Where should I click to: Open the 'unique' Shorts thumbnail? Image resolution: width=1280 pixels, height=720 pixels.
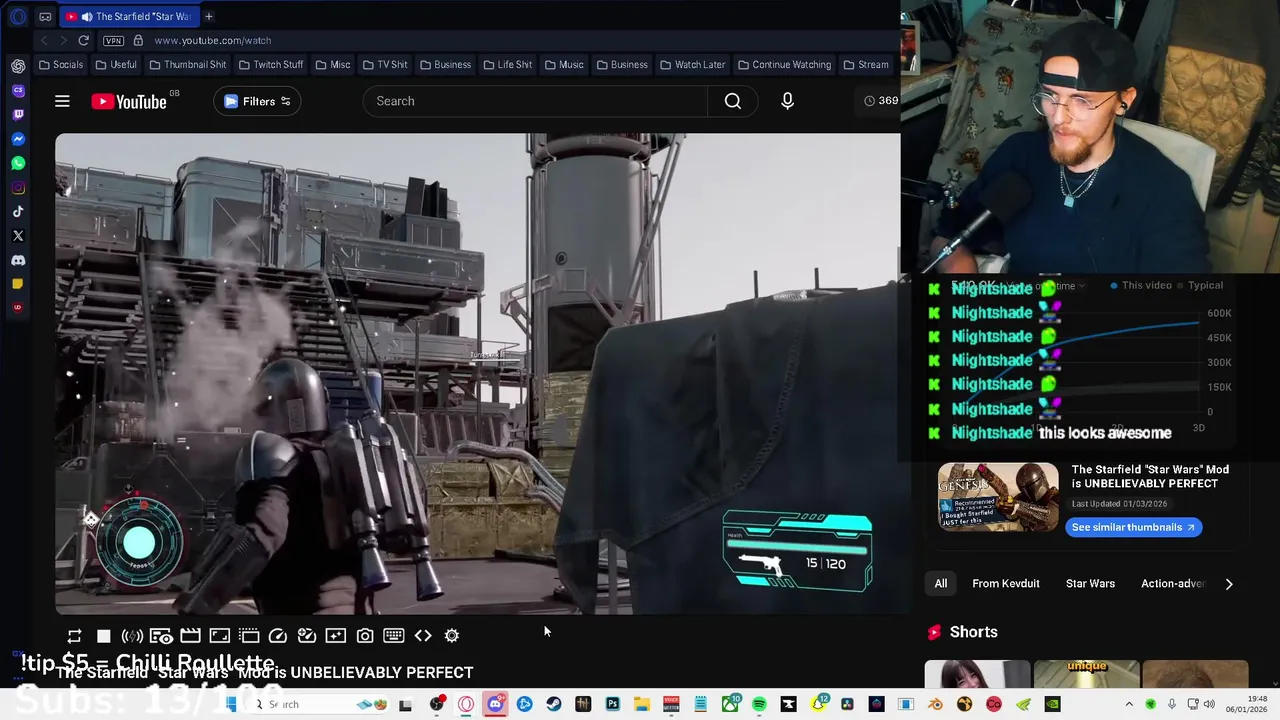[x=1086, y=674]
